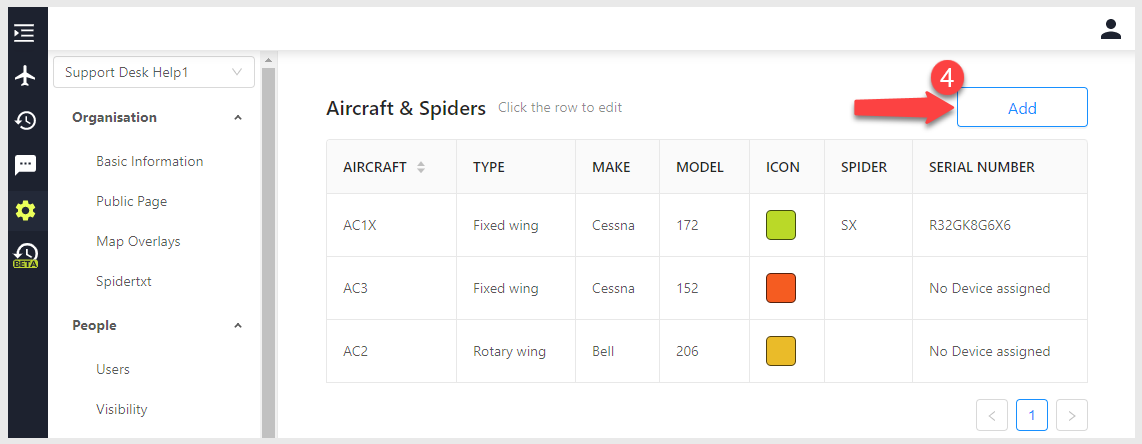Open the Support Desk Help1 dropdown
The image size is (1142, 444).
click(x=154, y=72)
